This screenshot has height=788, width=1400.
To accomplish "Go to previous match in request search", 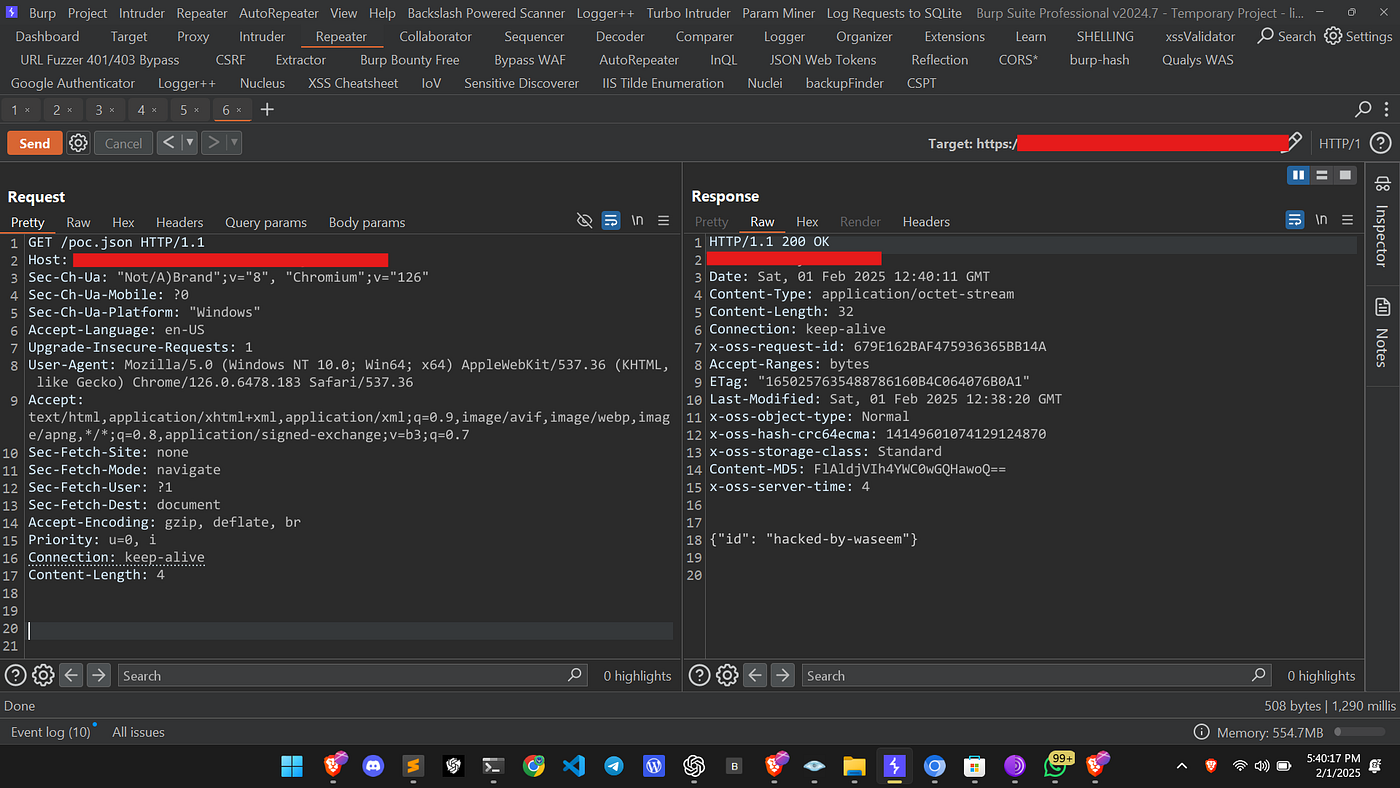I will pos(71,675).
